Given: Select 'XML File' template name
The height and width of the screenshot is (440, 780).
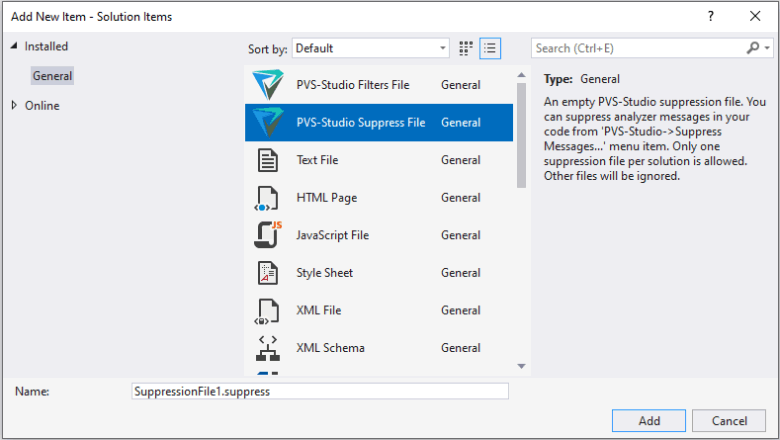Looking at the screenshot, I should (318, 310).
